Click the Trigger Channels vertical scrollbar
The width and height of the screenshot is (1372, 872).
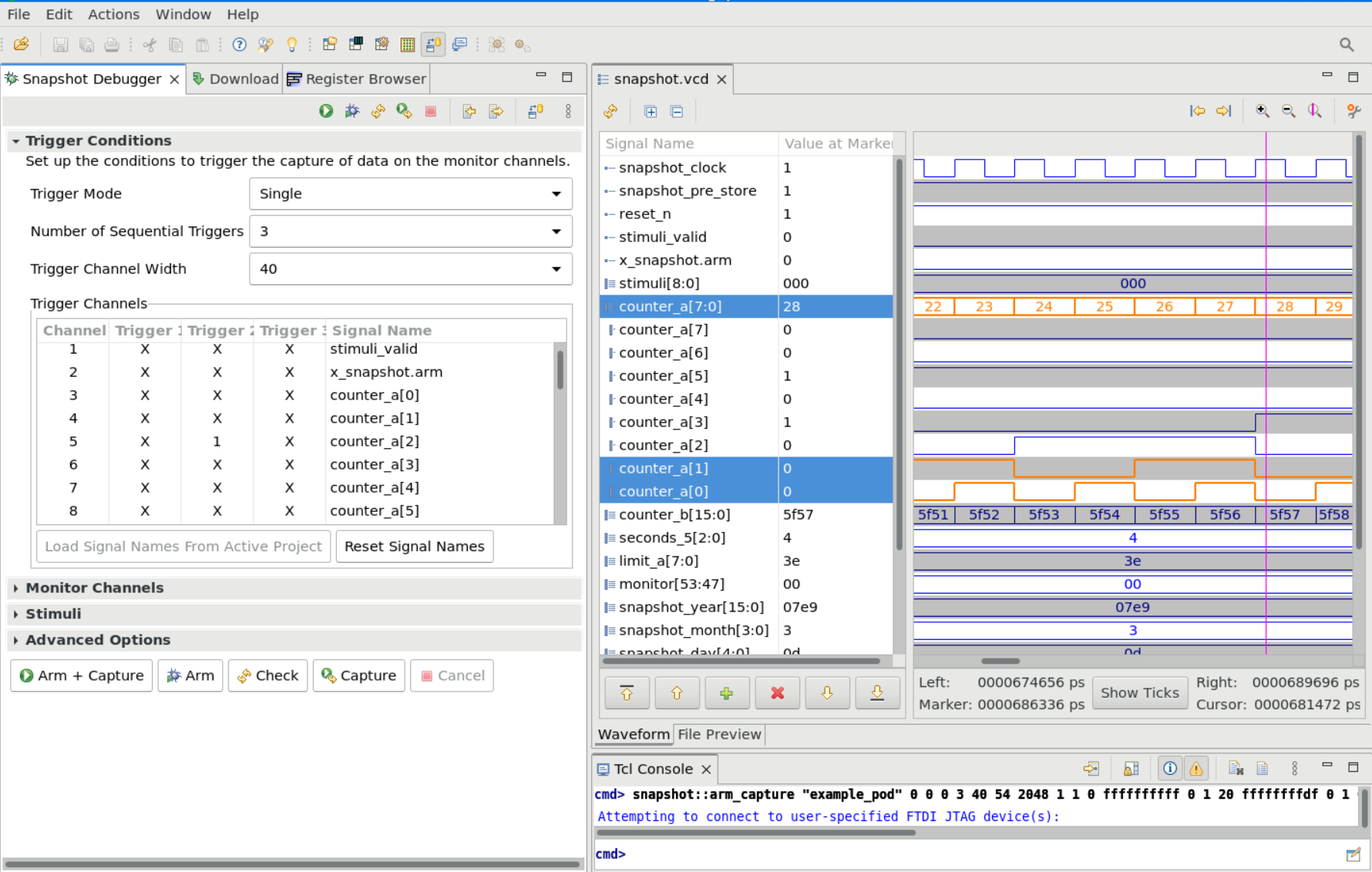pyautogui.click(x=560, y=370)
